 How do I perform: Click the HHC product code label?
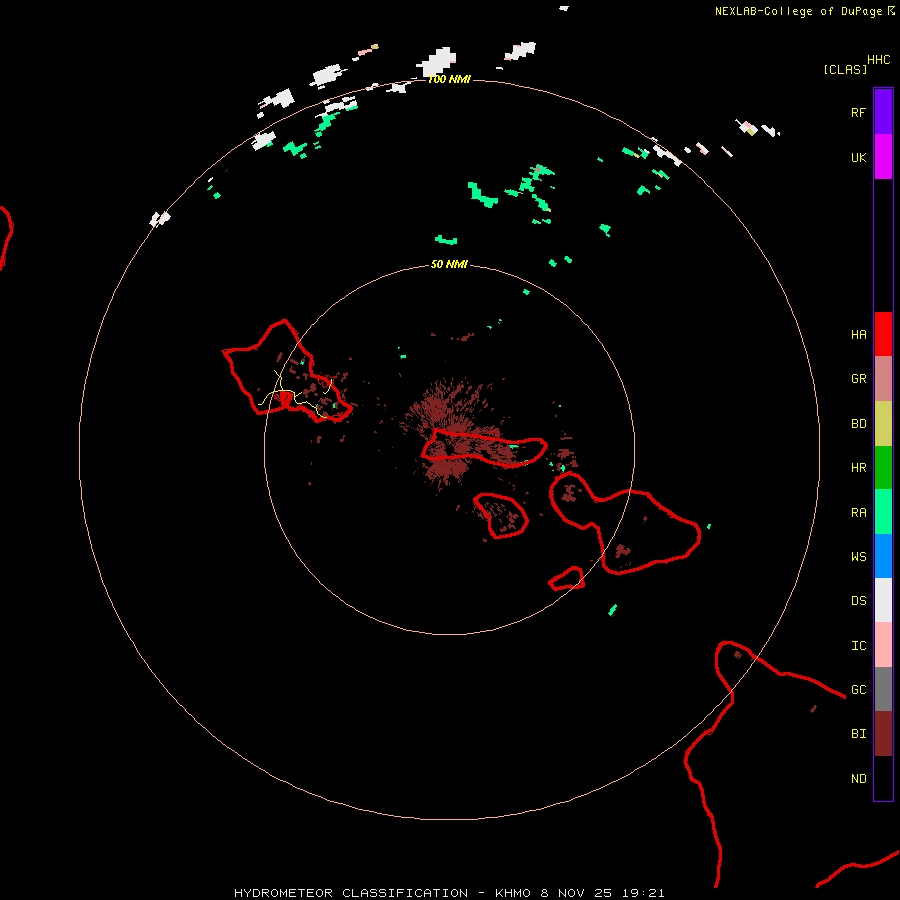coord(878,60)
